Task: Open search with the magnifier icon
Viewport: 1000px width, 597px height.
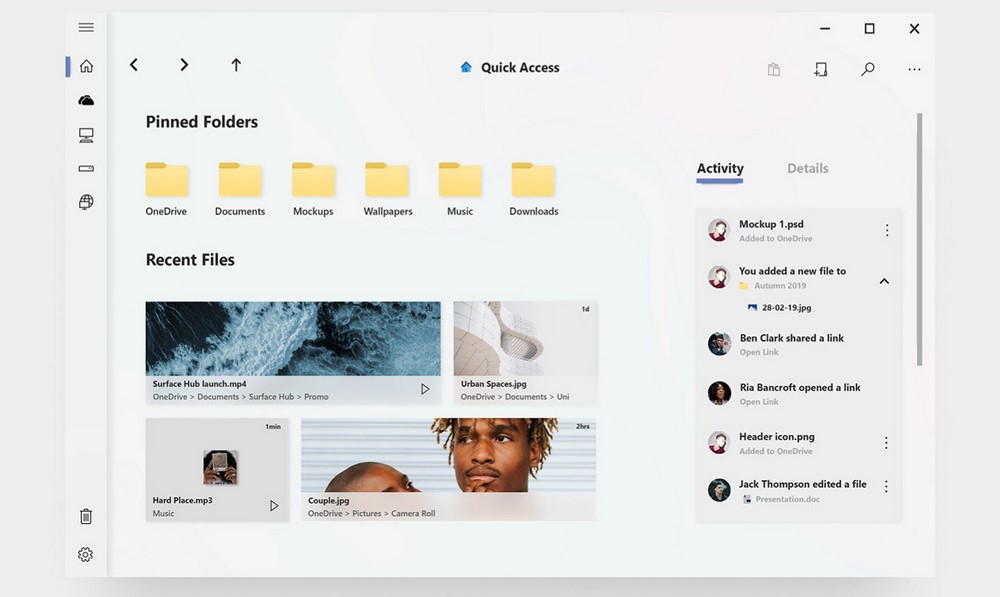Action: click(x=867, y=69)
